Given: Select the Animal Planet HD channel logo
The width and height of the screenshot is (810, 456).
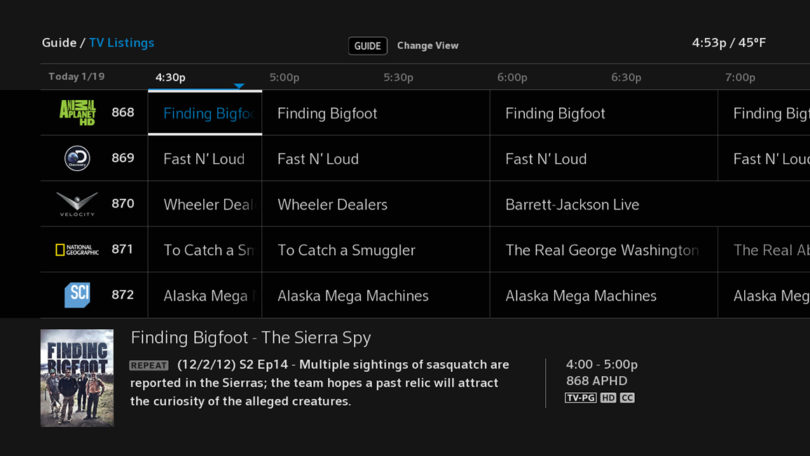Looking at the screenshot, I should [x=77, y=113].
